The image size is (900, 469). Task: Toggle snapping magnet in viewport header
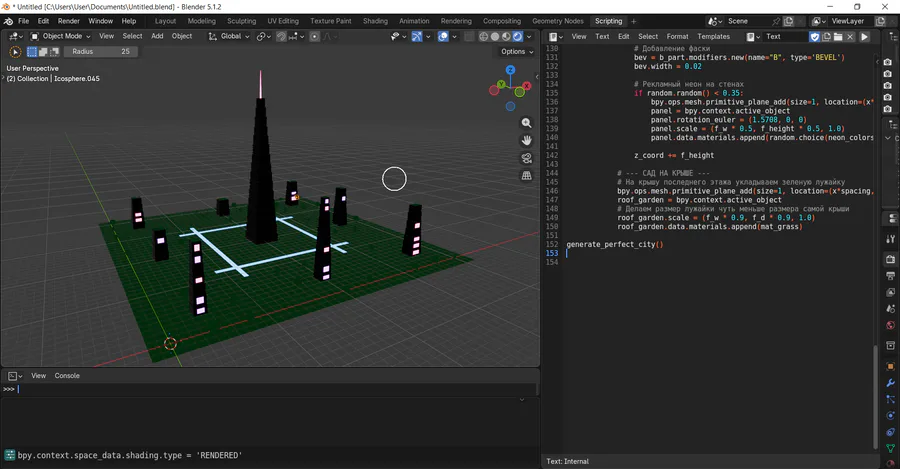[281, 36]
